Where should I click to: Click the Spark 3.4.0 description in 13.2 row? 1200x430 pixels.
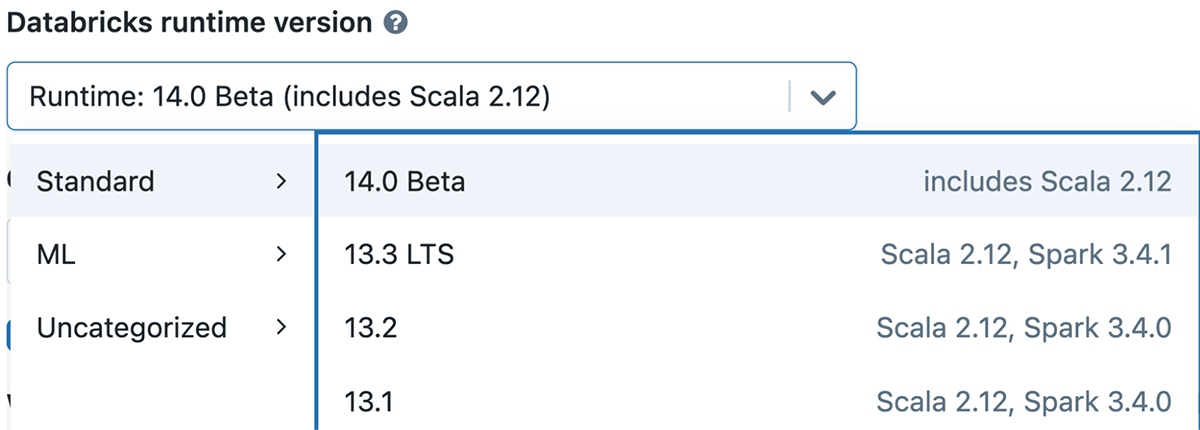pos(1023,328)
